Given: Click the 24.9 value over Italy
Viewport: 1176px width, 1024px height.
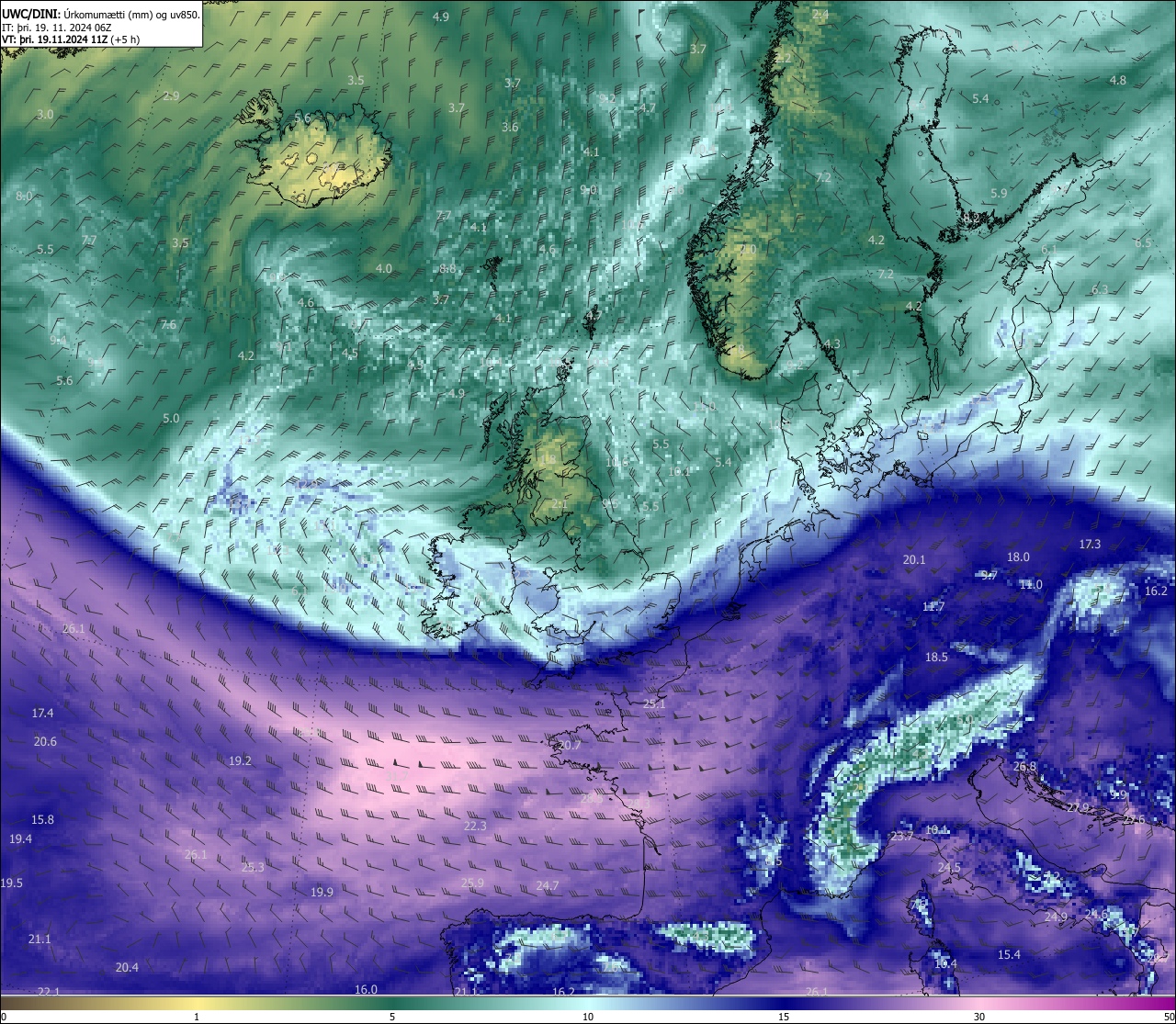Looking at the screenshot, I should coord(1056,917).
